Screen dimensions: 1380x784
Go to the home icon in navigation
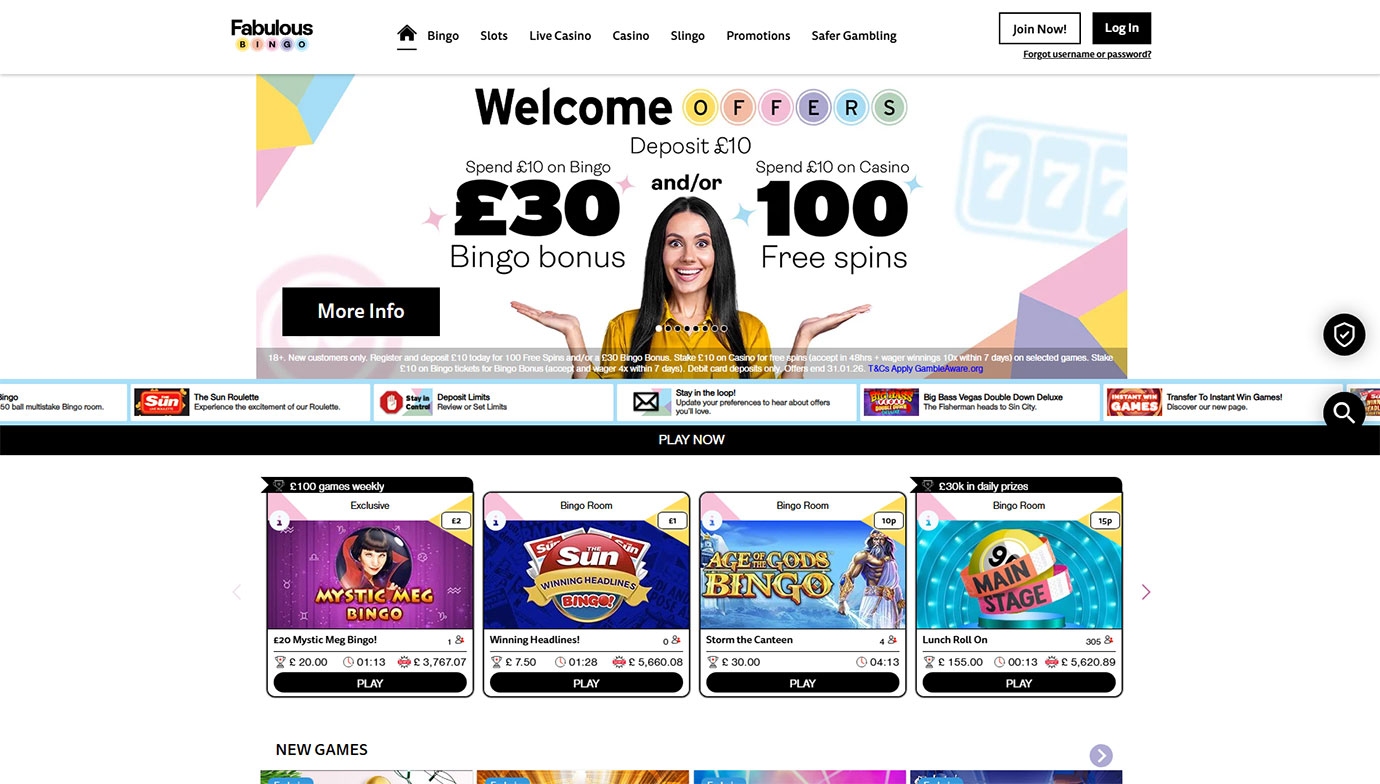pos(406,34)
